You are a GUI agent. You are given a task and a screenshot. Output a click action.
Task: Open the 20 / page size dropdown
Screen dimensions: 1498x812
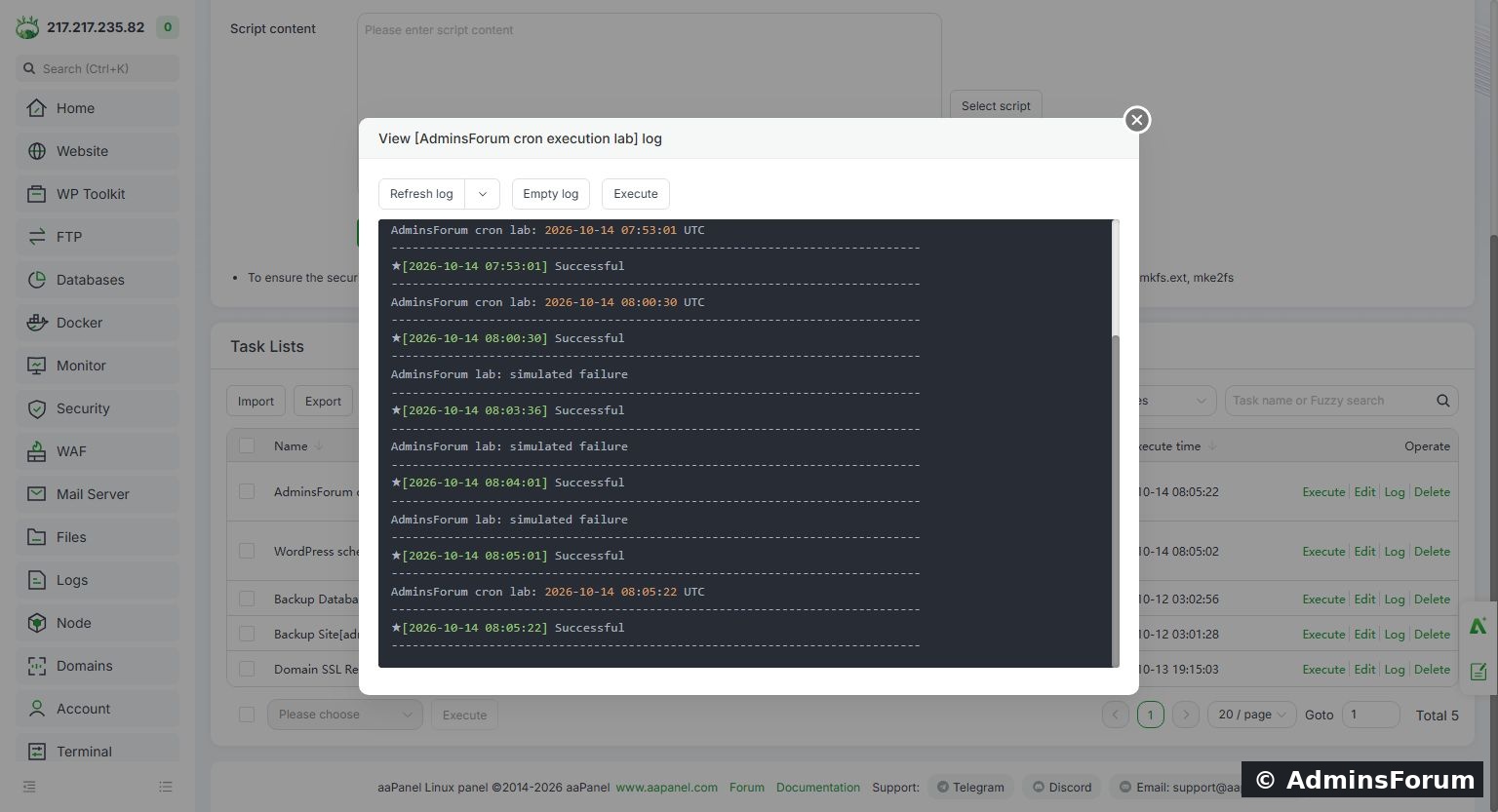pyautogui.click(x=1252, y=715)
